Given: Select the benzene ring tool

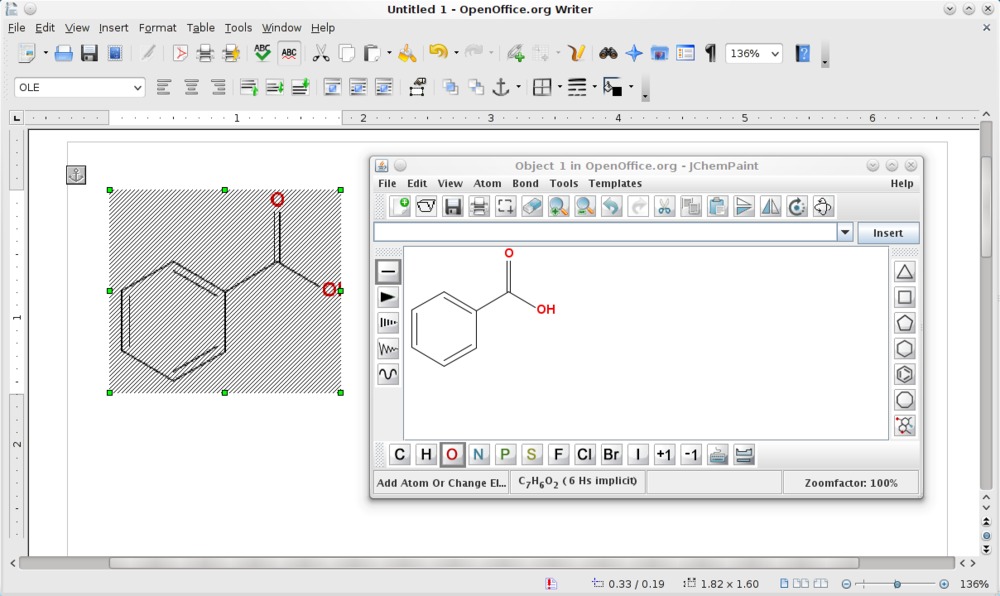Looking at the screenshot, I should coord(904,374).
